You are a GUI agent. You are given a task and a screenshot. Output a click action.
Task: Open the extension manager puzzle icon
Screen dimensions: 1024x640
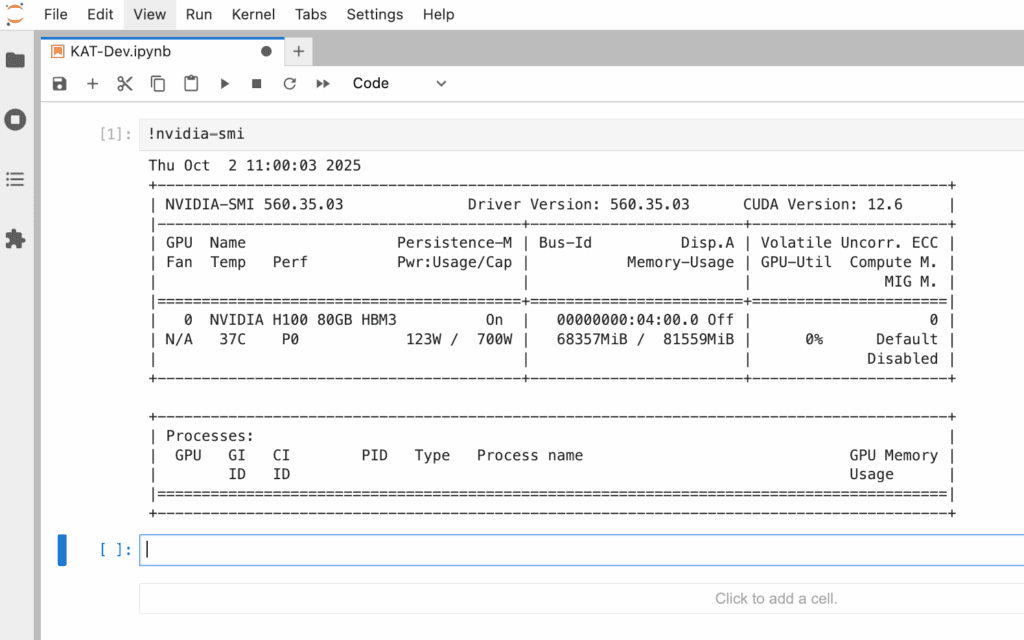pos(15,240)
